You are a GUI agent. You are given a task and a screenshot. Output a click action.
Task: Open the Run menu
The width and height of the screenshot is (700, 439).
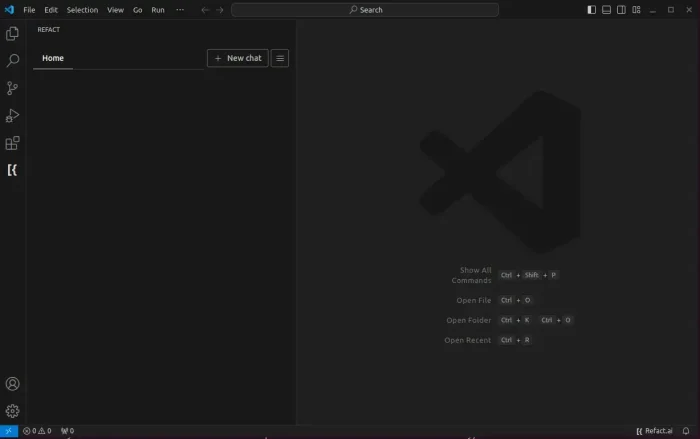pos(158,10)
